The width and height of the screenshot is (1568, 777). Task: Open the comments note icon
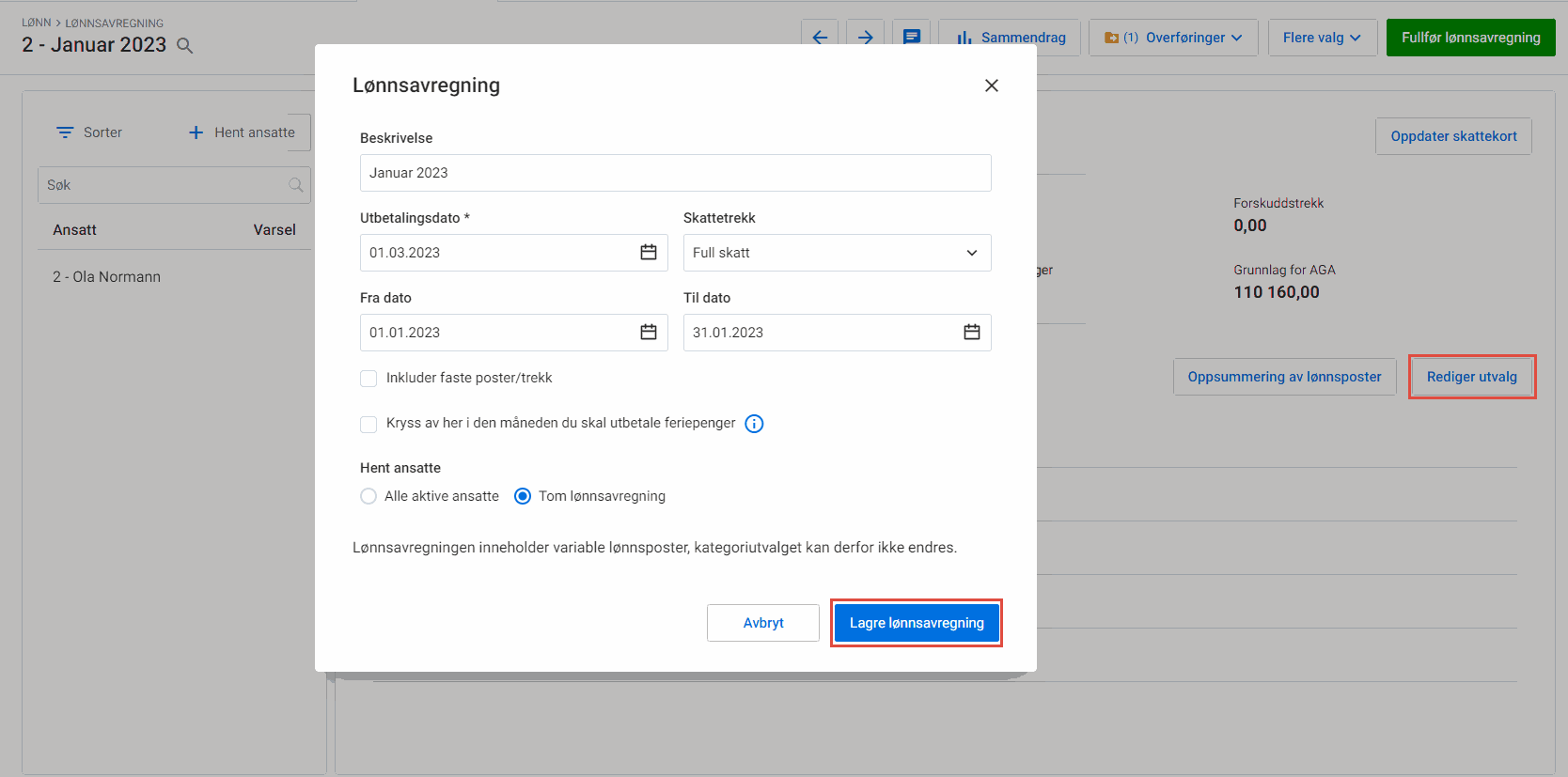tap(911, 38)
